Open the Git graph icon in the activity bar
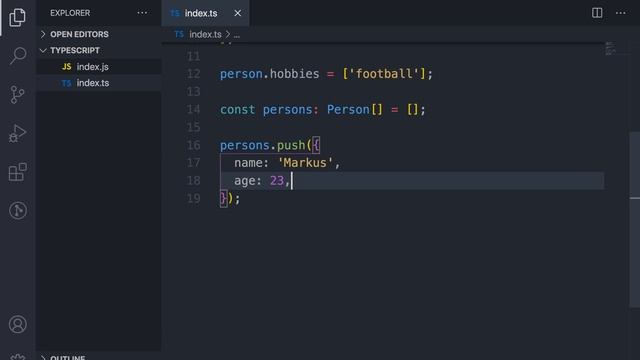This screenshot has height=360, width=640. pos(18,210)
